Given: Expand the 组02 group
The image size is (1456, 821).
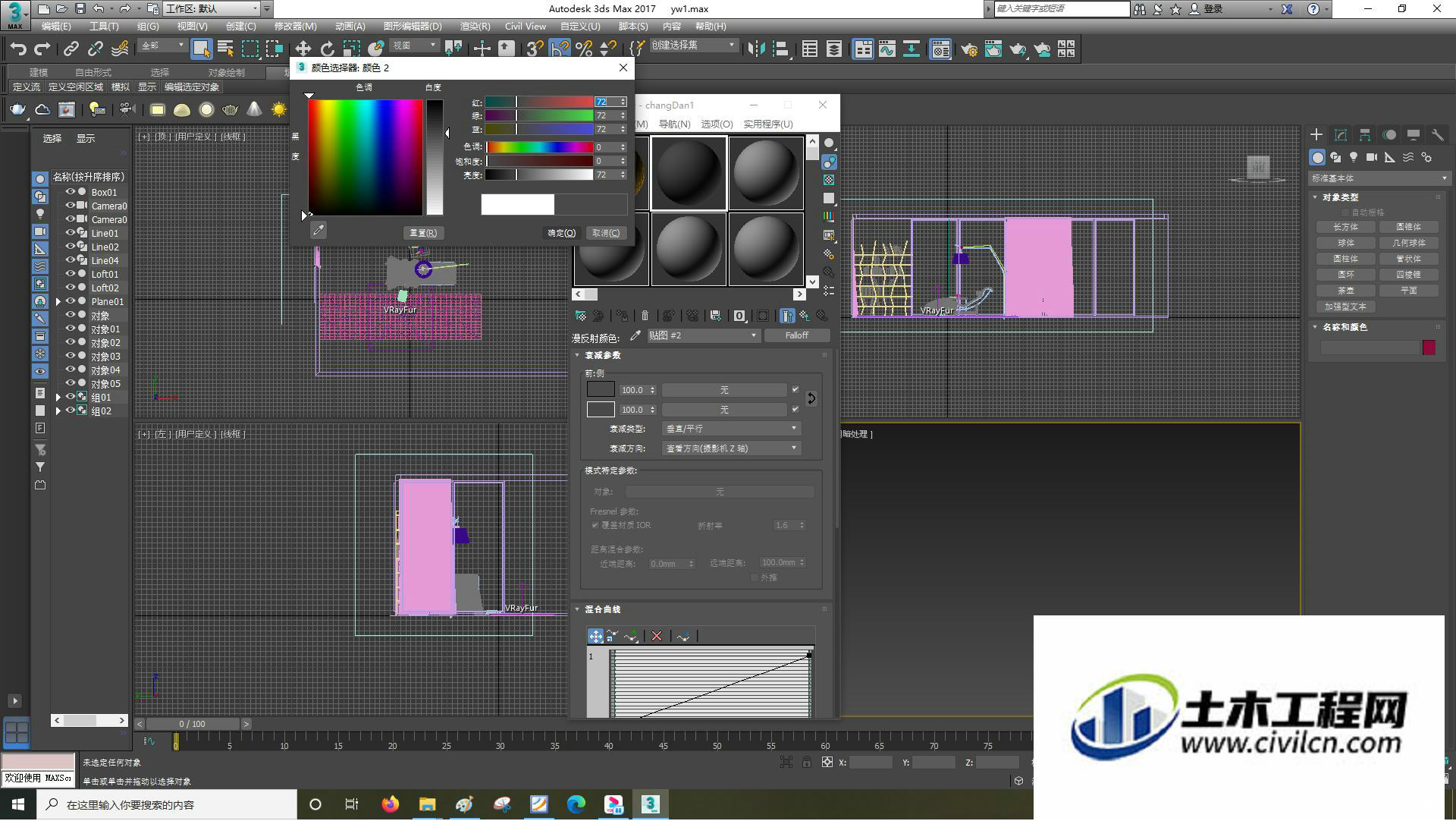Looking at the screenshot, I should [x=58, y=410].
